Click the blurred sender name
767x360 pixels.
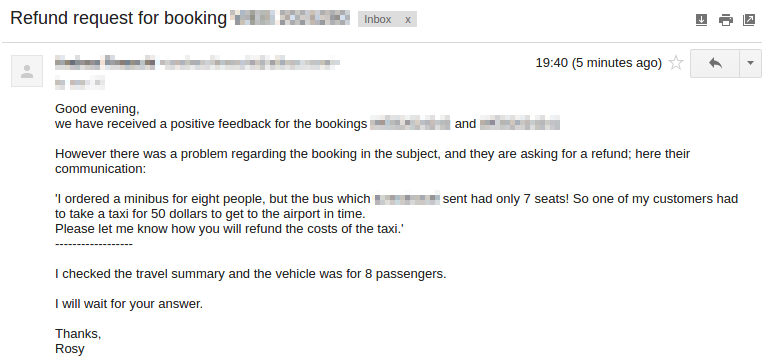(105, 62)
